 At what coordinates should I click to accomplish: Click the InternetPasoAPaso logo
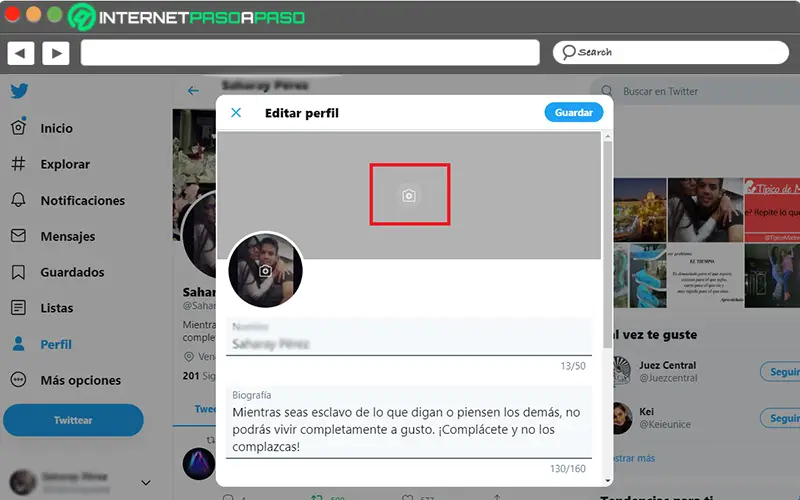(x=187, y=17)
